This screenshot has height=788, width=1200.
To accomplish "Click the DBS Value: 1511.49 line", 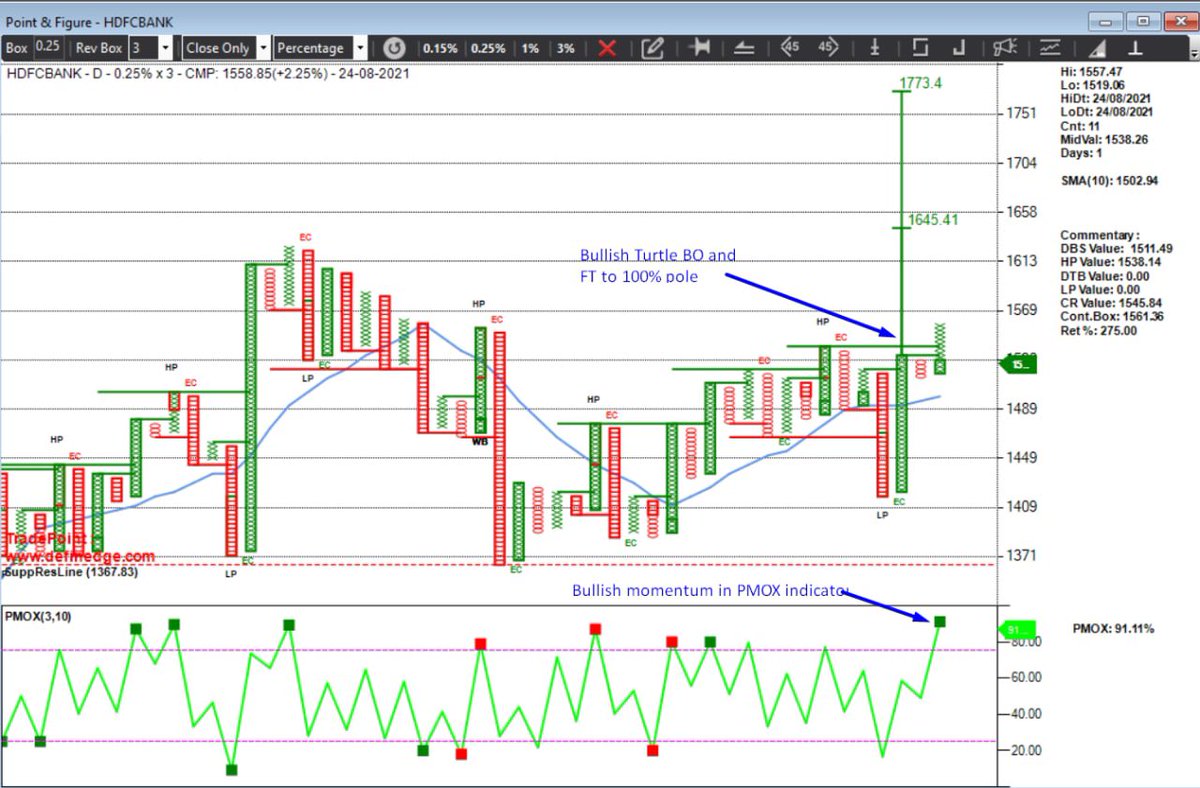I will click(1116, 248).
